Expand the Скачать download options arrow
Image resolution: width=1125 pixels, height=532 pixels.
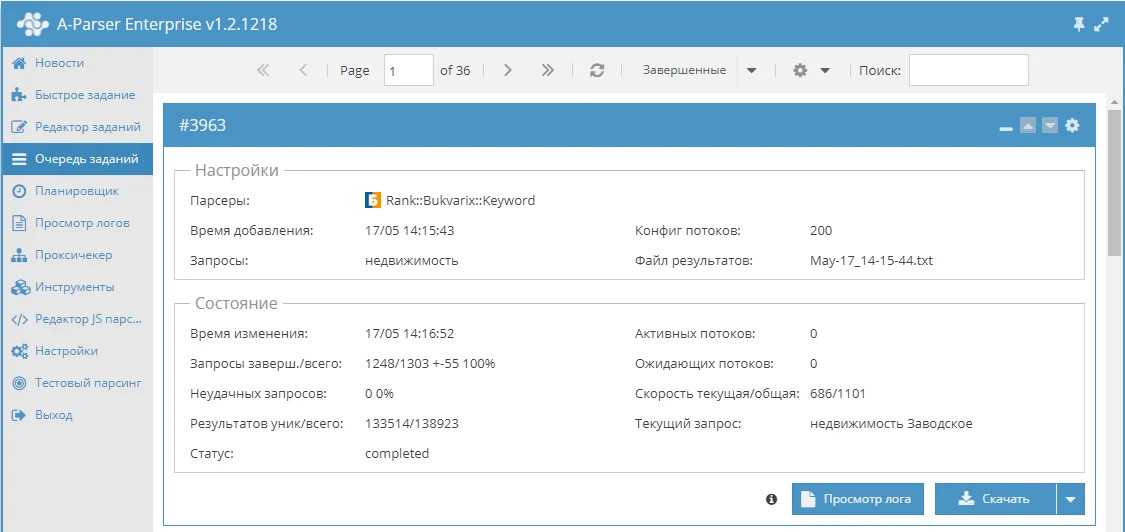1071,499
